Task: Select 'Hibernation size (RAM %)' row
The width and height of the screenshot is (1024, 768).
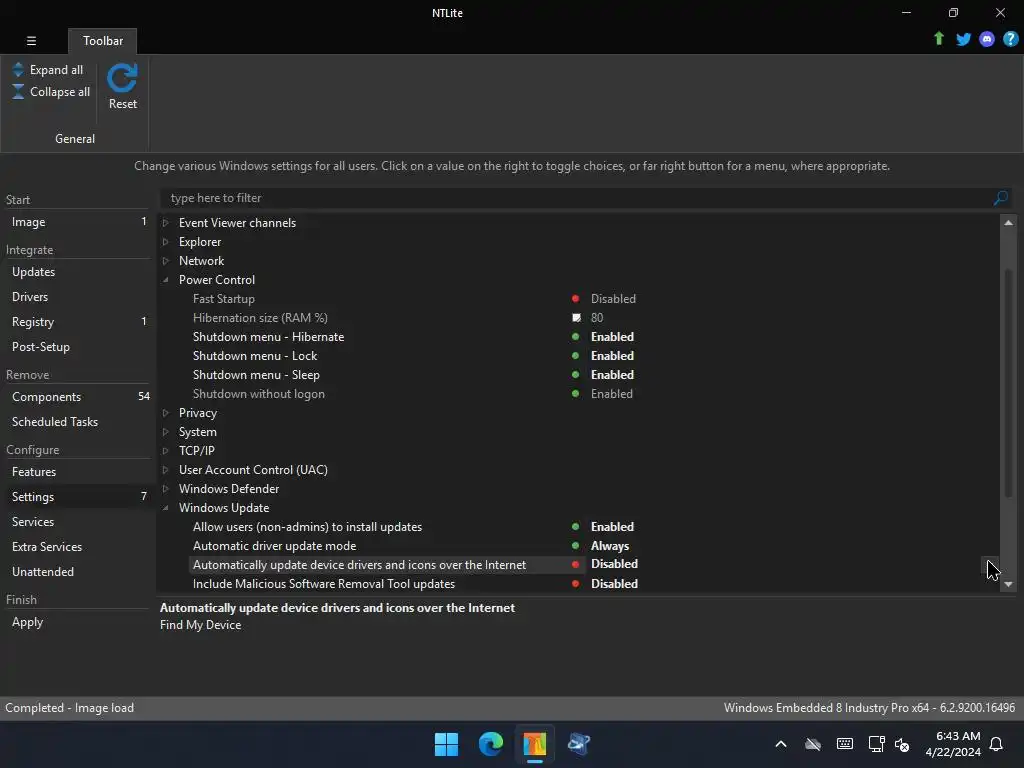Action: 260,318
